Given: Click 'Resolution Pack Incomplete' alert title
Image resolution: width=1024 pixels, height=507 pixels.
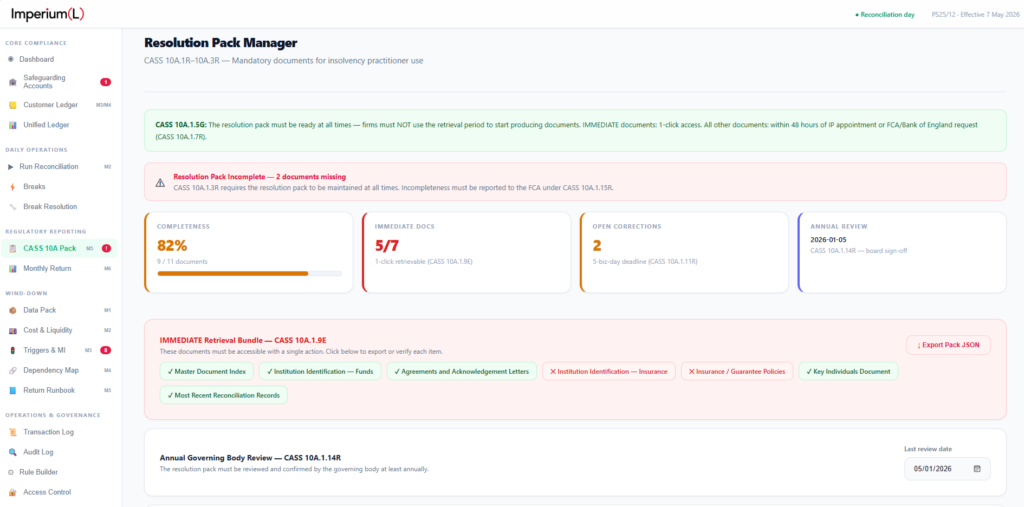Looking at the screenshot, I should pos(259,176).
